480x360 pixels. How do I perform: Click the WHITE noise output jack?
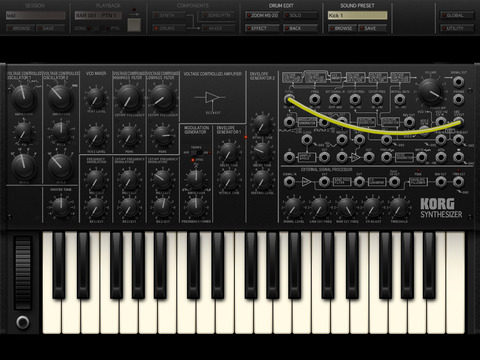coord(422,157)
